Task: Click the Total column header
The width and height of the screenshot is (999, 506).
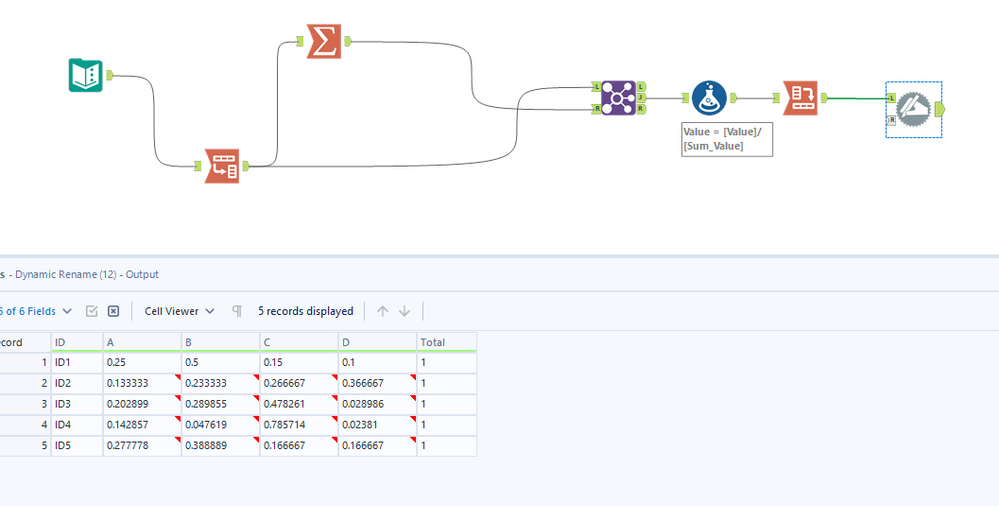Action: tap(447, 342)
